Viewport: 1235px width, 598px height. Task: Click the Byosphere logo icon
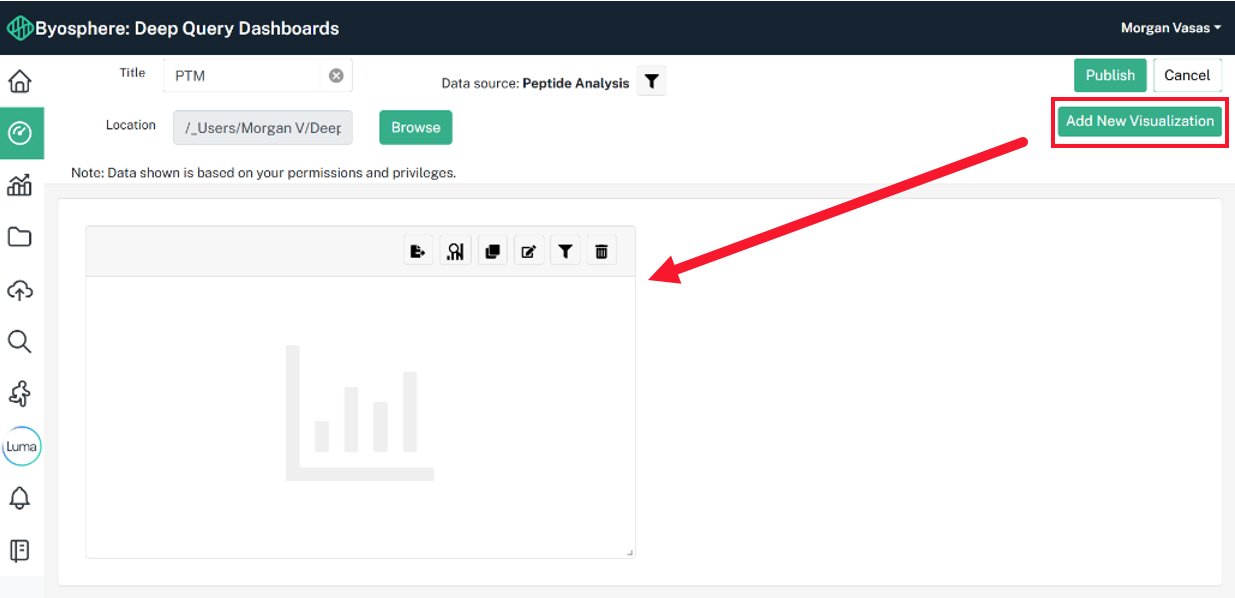(x=20, y=28)
